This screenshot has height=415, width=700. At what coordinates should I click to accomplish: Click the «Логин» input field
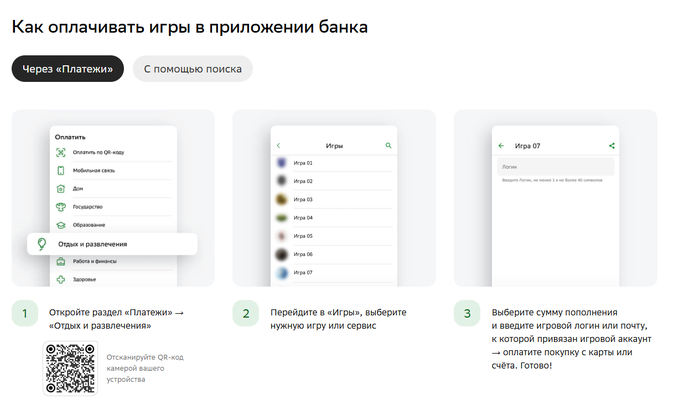(556, 167)
